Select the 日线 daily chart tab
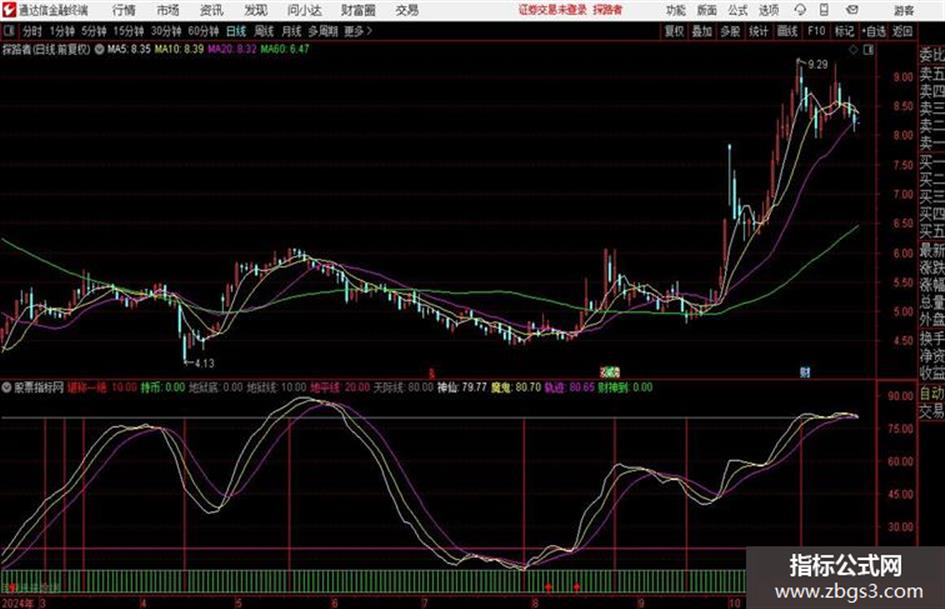 [236, 31]
